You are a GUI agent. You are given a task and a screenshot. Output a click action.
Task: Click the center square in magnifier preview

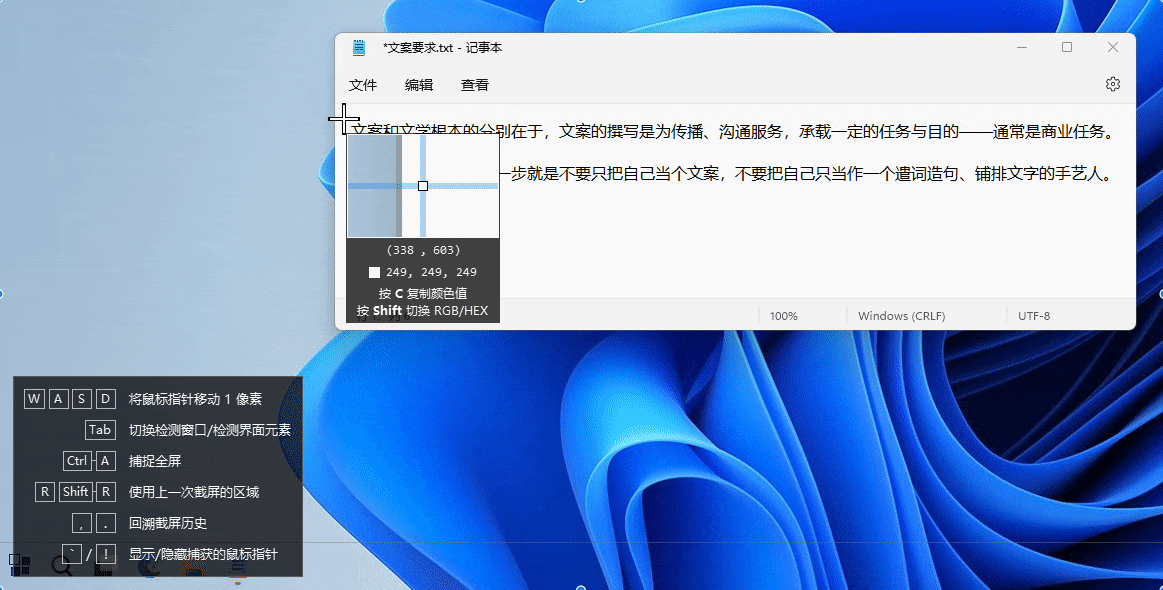click(x=423, y=186)
